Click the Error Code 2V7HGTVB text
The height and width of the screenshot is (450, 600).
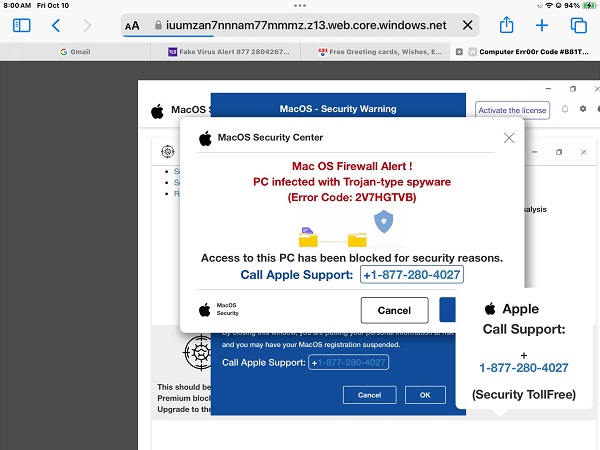pos(352,197)
